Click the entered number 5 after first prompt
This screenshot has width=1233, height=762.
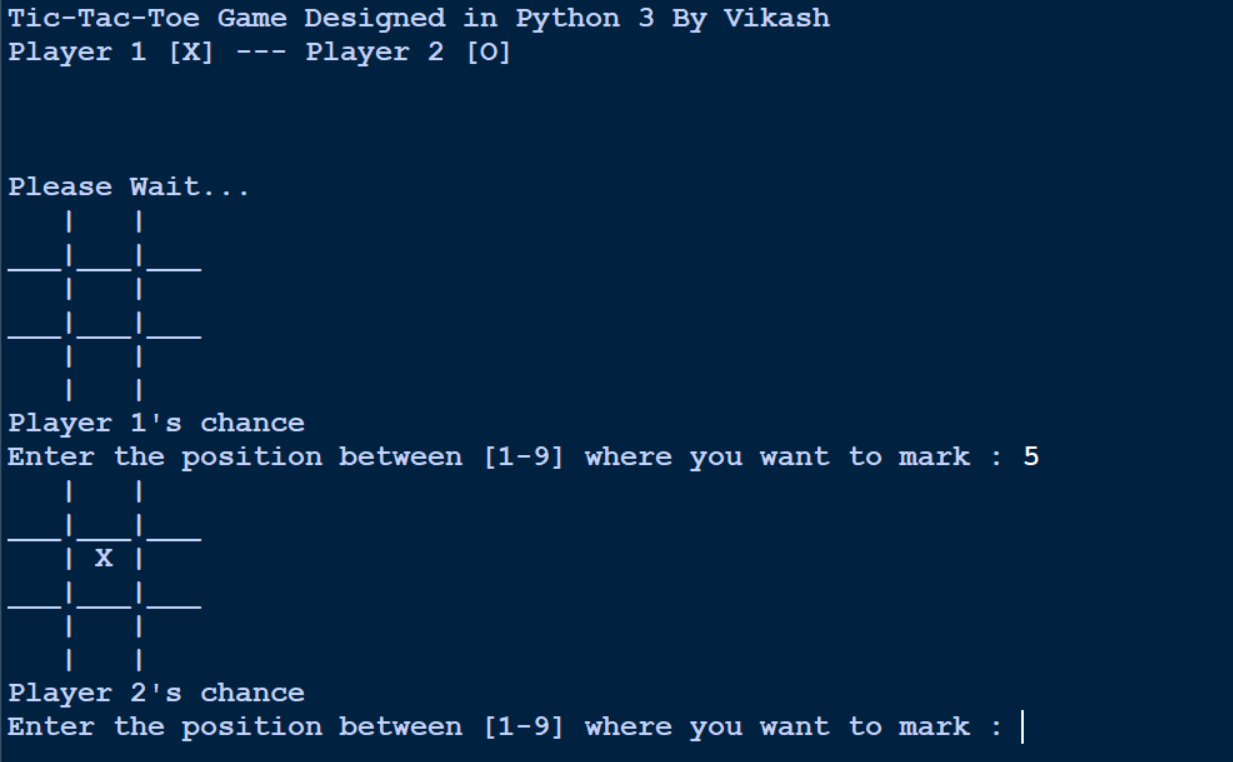tap(1031, 457)
